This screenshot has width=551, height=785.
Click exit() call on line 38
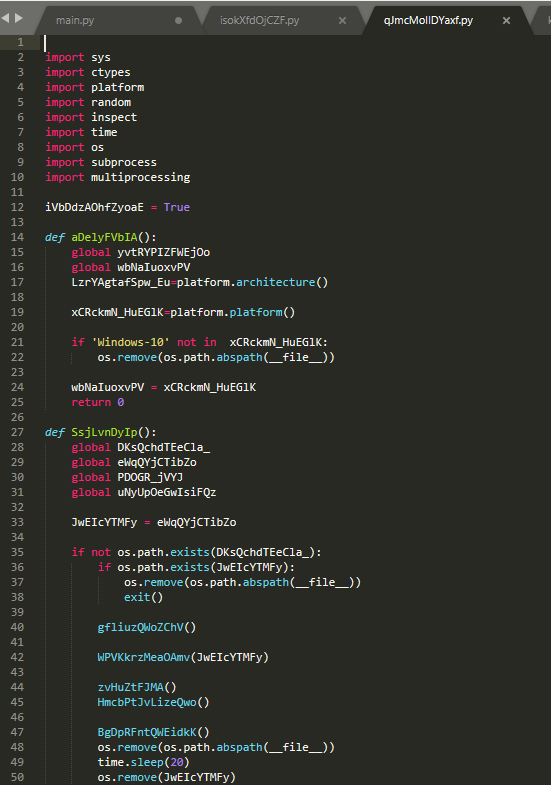[x=144, y=597]
